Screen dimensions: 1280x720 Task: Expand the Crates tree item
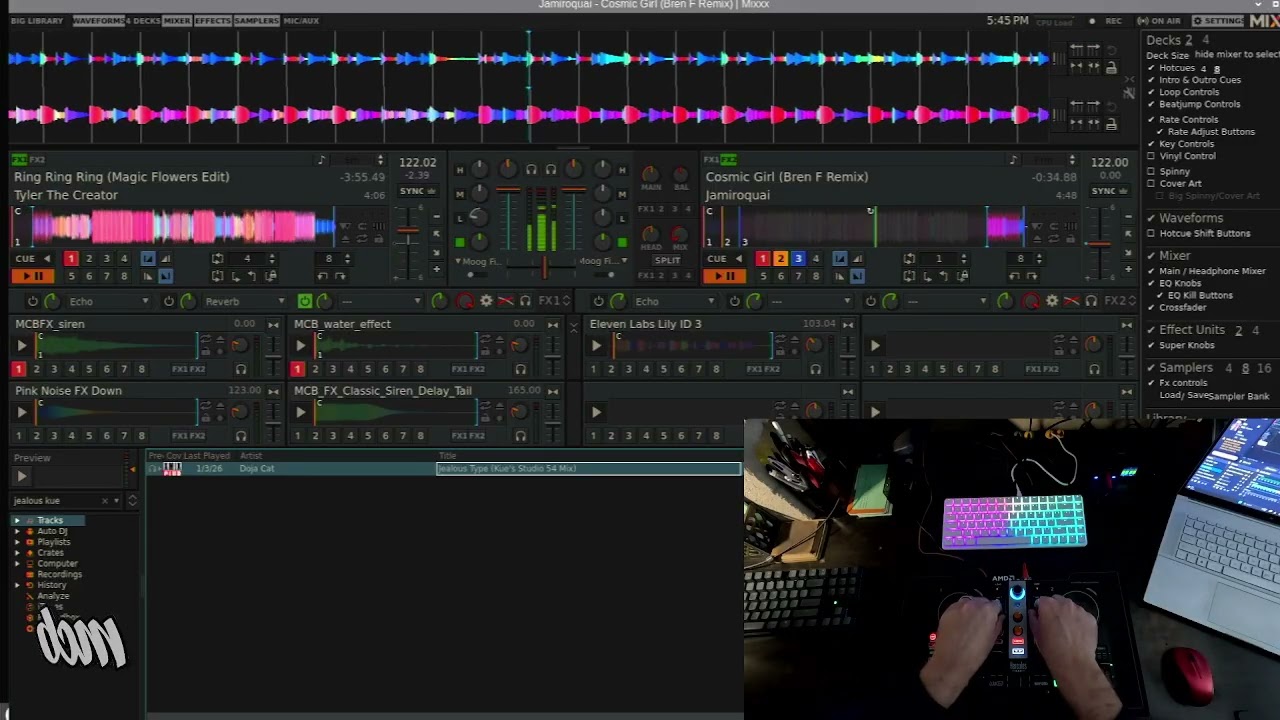pyautogui.click(x=17, y=553)
